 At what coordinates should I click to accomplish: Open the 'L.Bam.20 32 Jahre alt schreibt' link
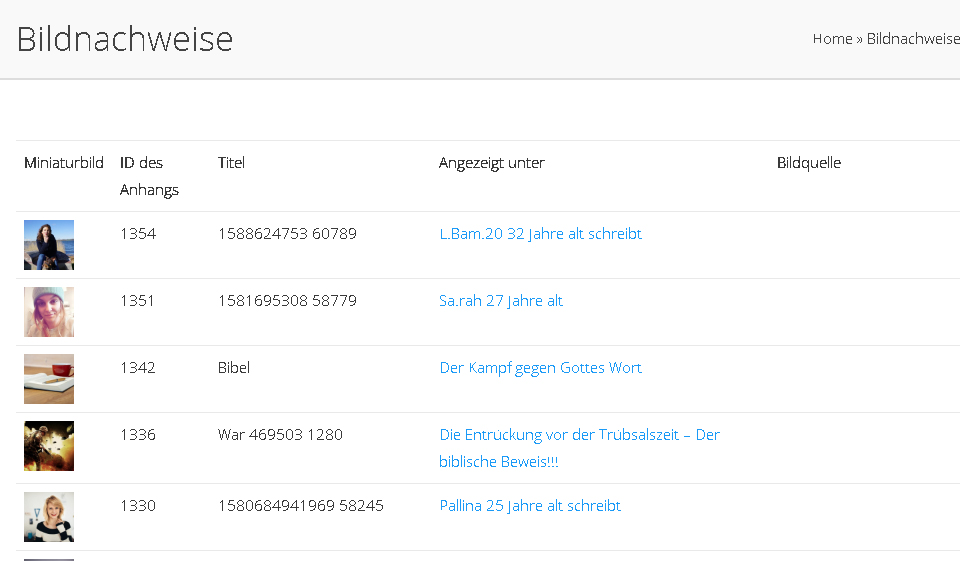pyautogui.click(x=540, y=234)
